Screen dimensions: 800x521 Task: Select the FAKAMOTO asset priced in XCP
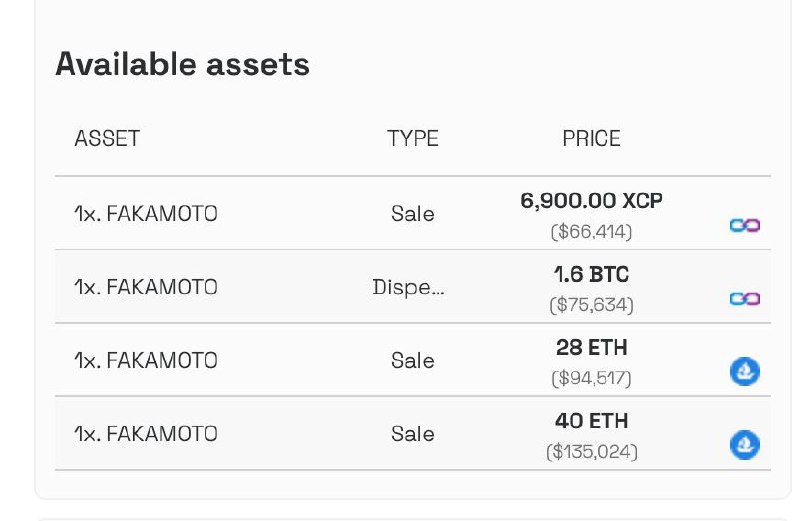(x=146, y=213)
